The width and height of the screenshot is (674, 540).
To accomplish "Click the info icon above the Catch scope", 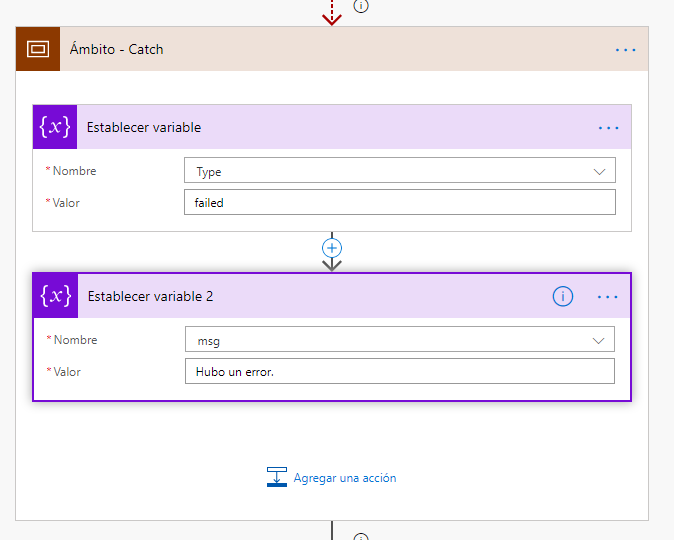I will 361,5.
